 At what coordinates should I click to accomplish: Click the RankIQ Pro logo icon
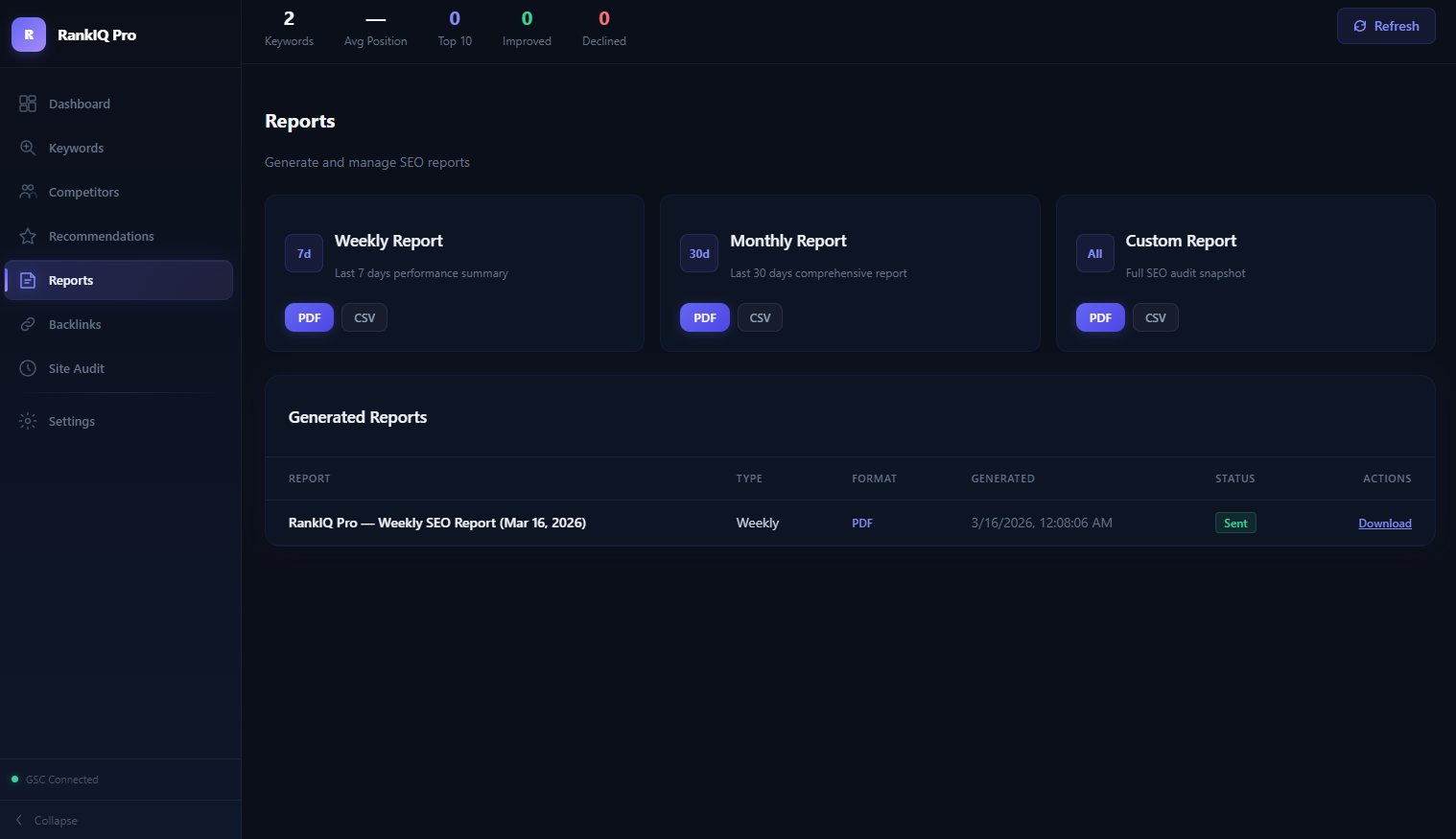[x=29, y=35]
